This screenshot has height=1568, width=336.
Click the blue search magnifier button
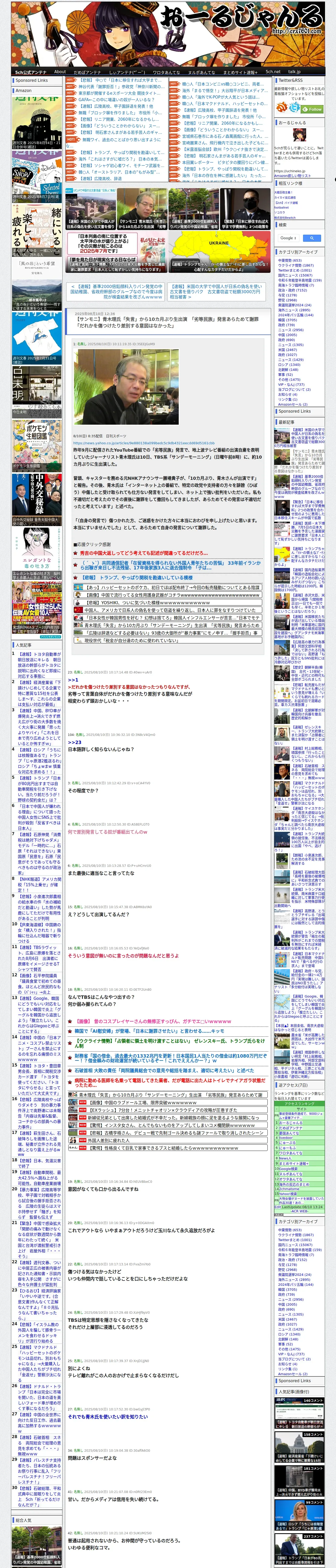point(312,238)
